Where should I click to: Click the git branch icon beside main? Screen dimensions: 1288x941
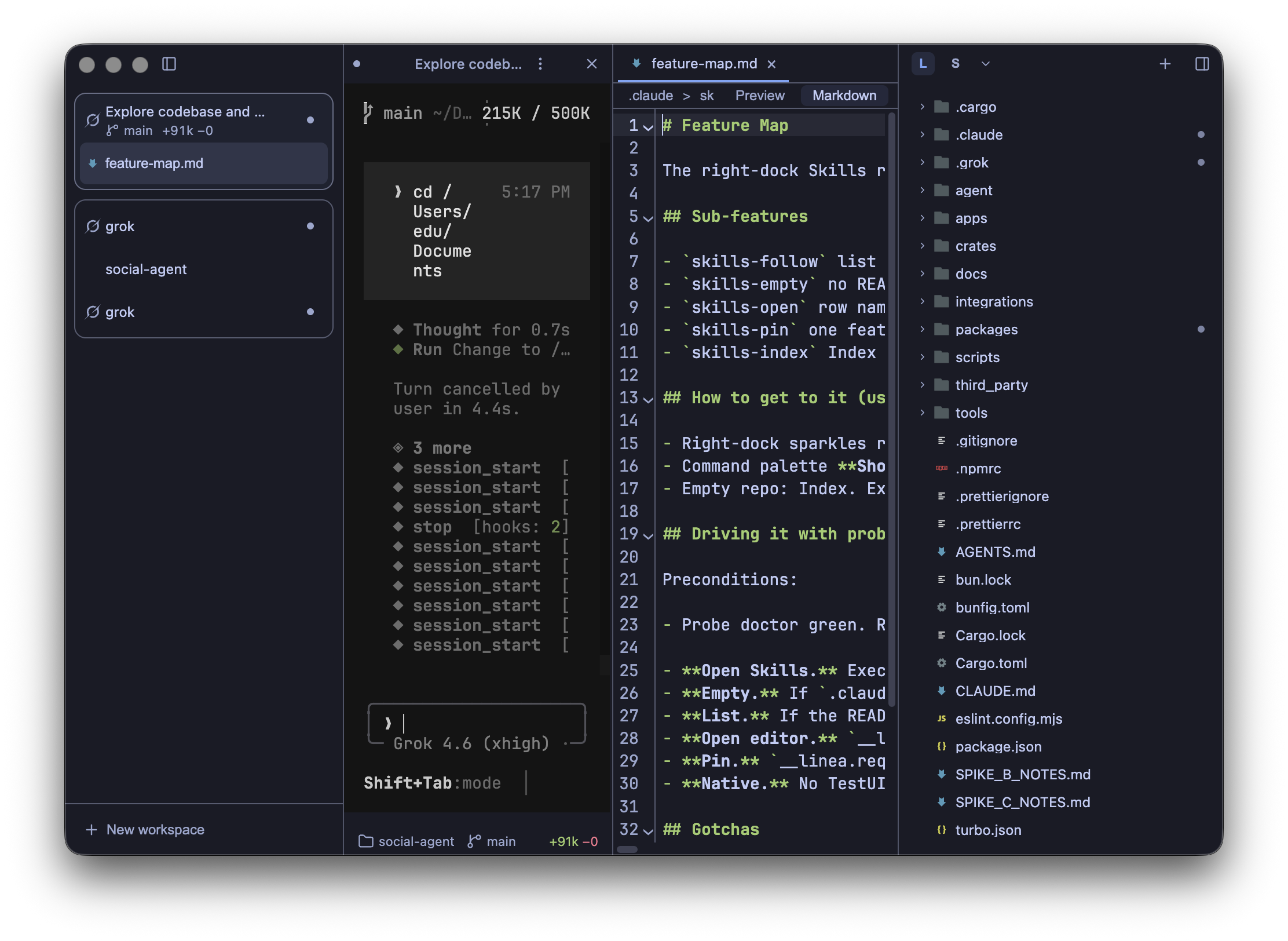tap(112, 131)
